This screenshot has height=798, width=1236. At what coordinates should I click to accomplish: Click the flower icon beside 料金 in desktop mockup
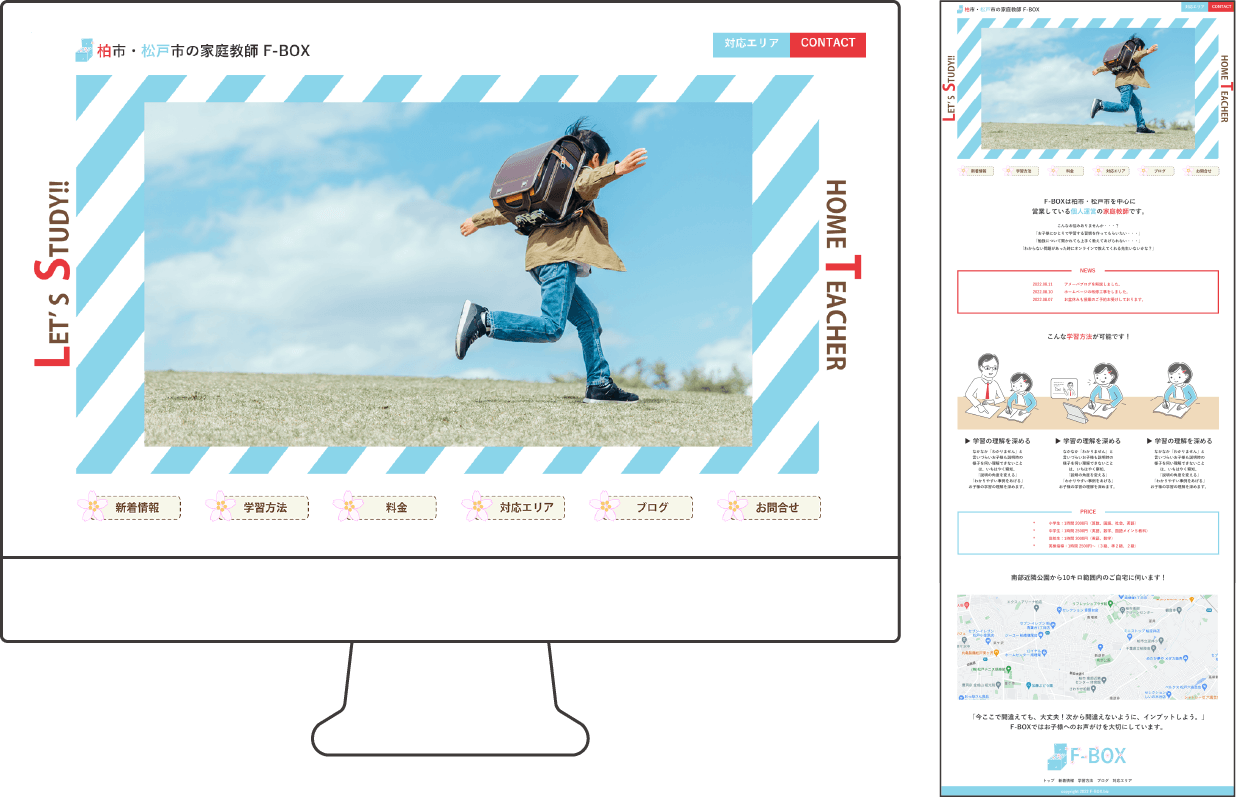pos(348,506)
